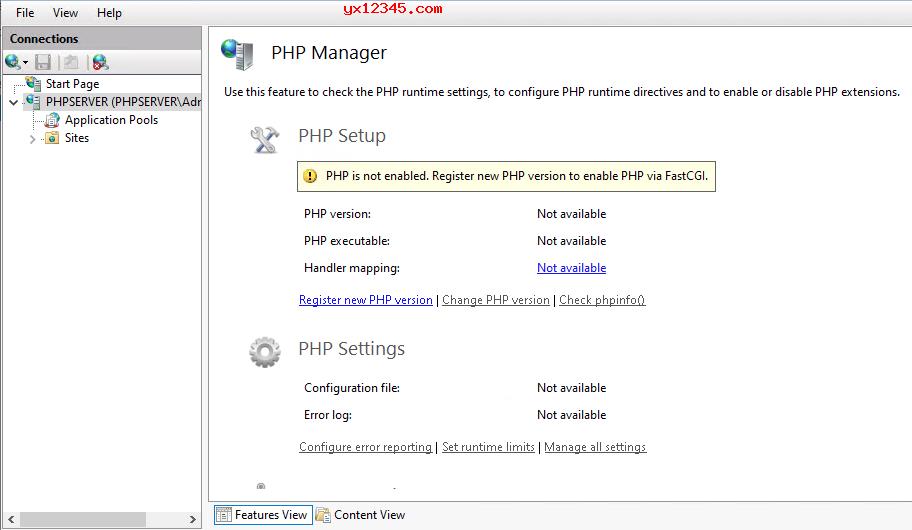The image size is (912, 530).
Task: Click the Create New Connection globe icon
Action: point(12,62)
